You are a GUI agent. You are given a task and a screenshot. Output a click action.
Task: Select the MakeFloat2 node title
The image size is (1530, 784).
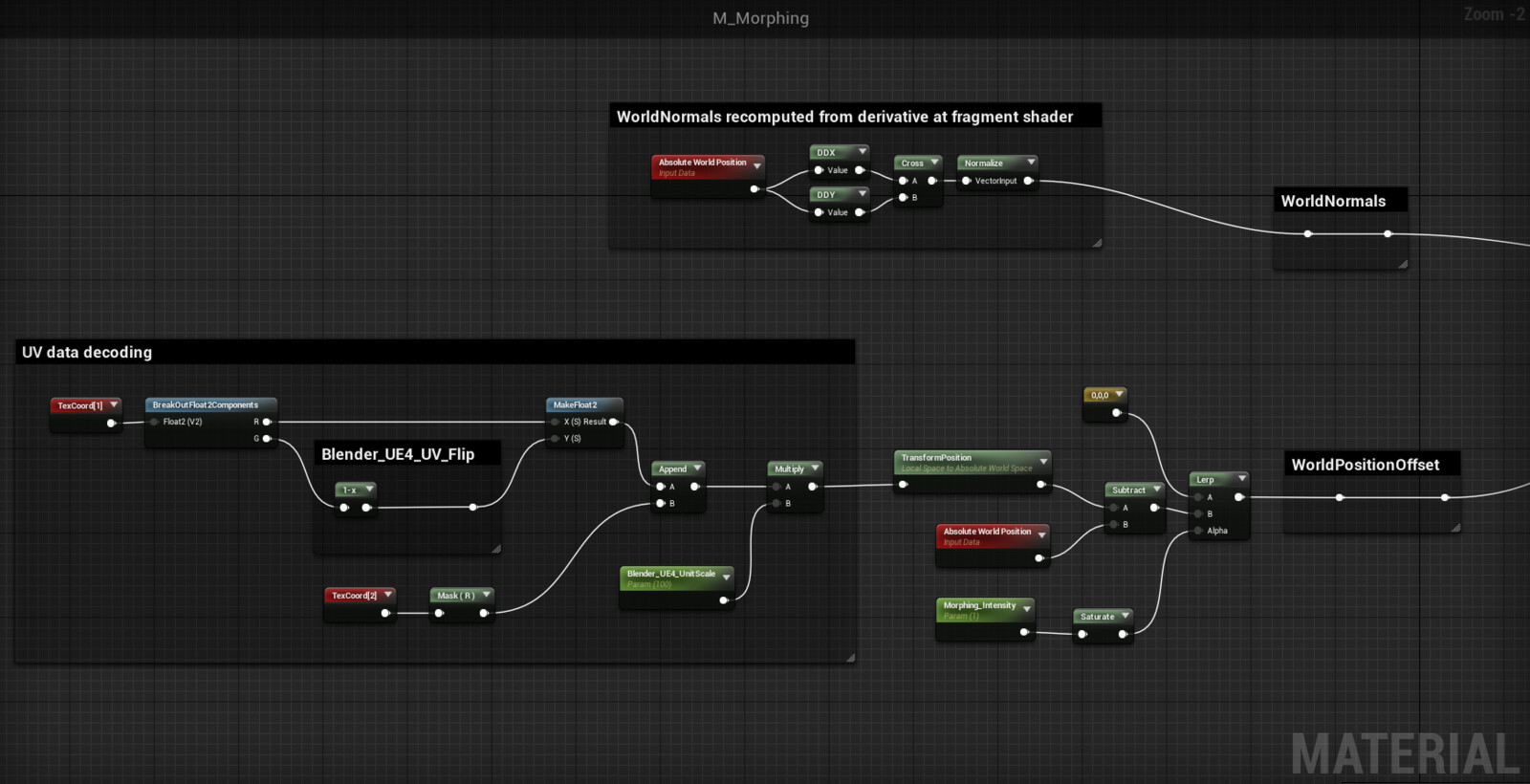click(x=576, y=404)
